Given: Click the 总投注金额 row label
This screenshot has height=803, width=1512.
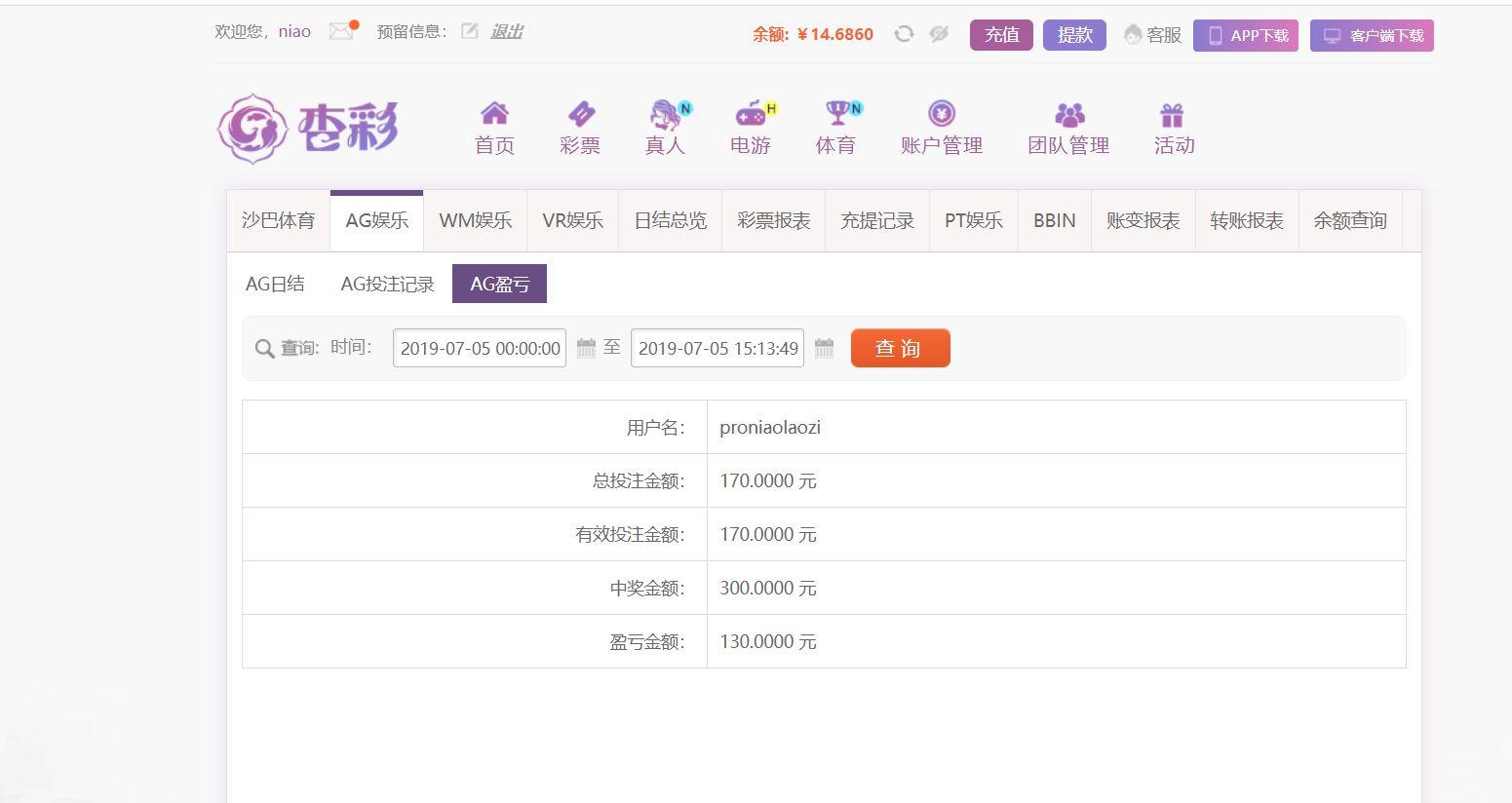Looking at the screenshot, I should 639,480.
